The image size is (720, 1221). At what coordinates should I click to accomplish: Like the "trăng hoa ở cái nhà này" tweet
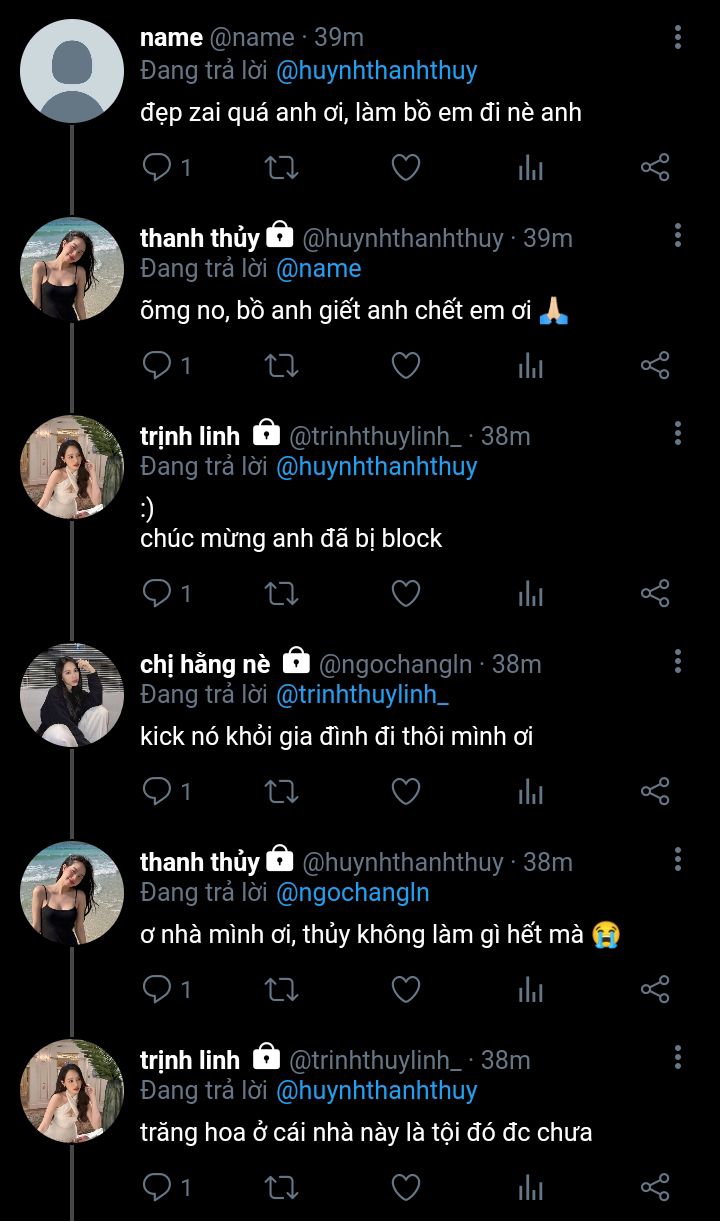pos(405,1188)
